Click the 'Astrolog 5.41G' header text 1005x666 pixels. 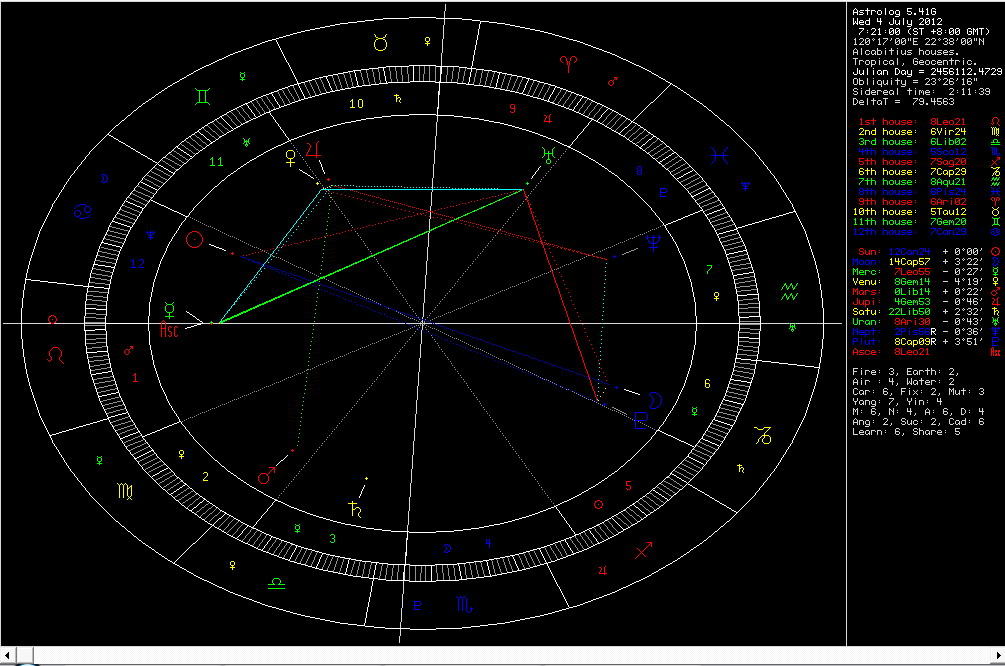pyautogui.click(x=889, y=9)
